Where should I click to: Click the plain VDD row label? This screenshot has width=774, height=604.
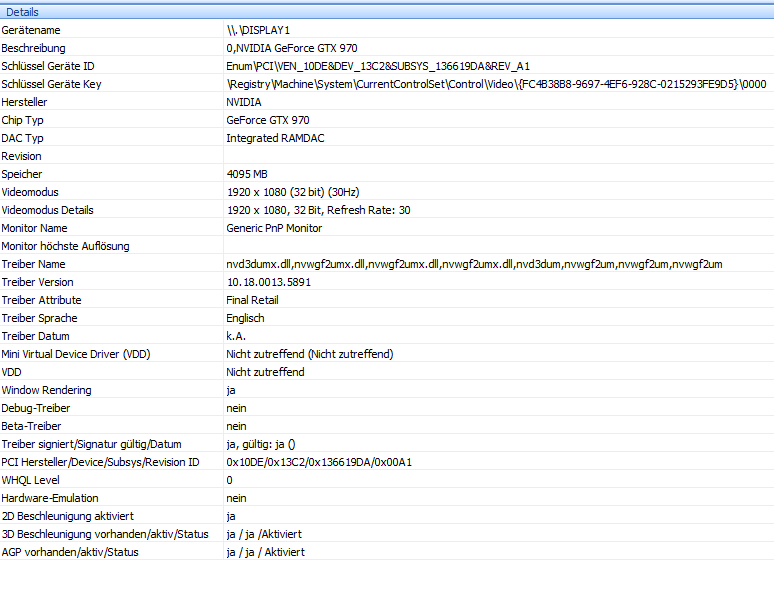11,373
